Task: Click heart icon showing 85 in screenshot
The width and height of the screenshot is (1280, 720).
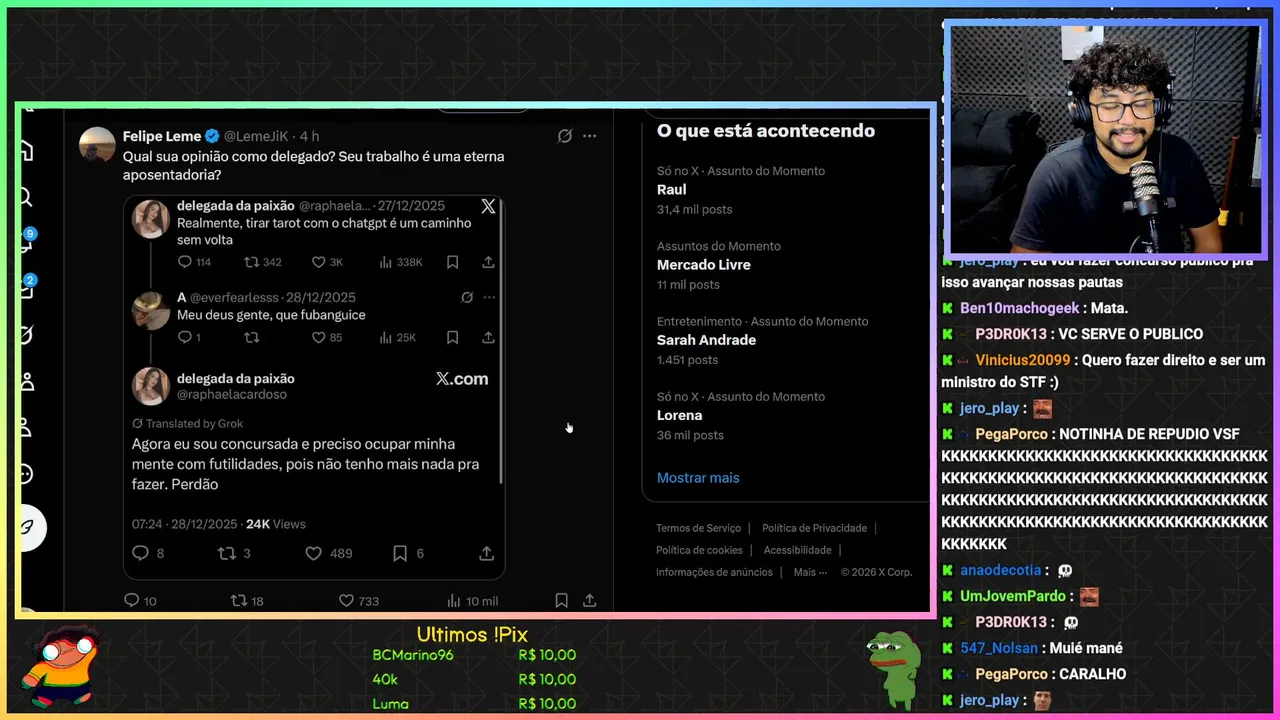Action: [318, 338]
